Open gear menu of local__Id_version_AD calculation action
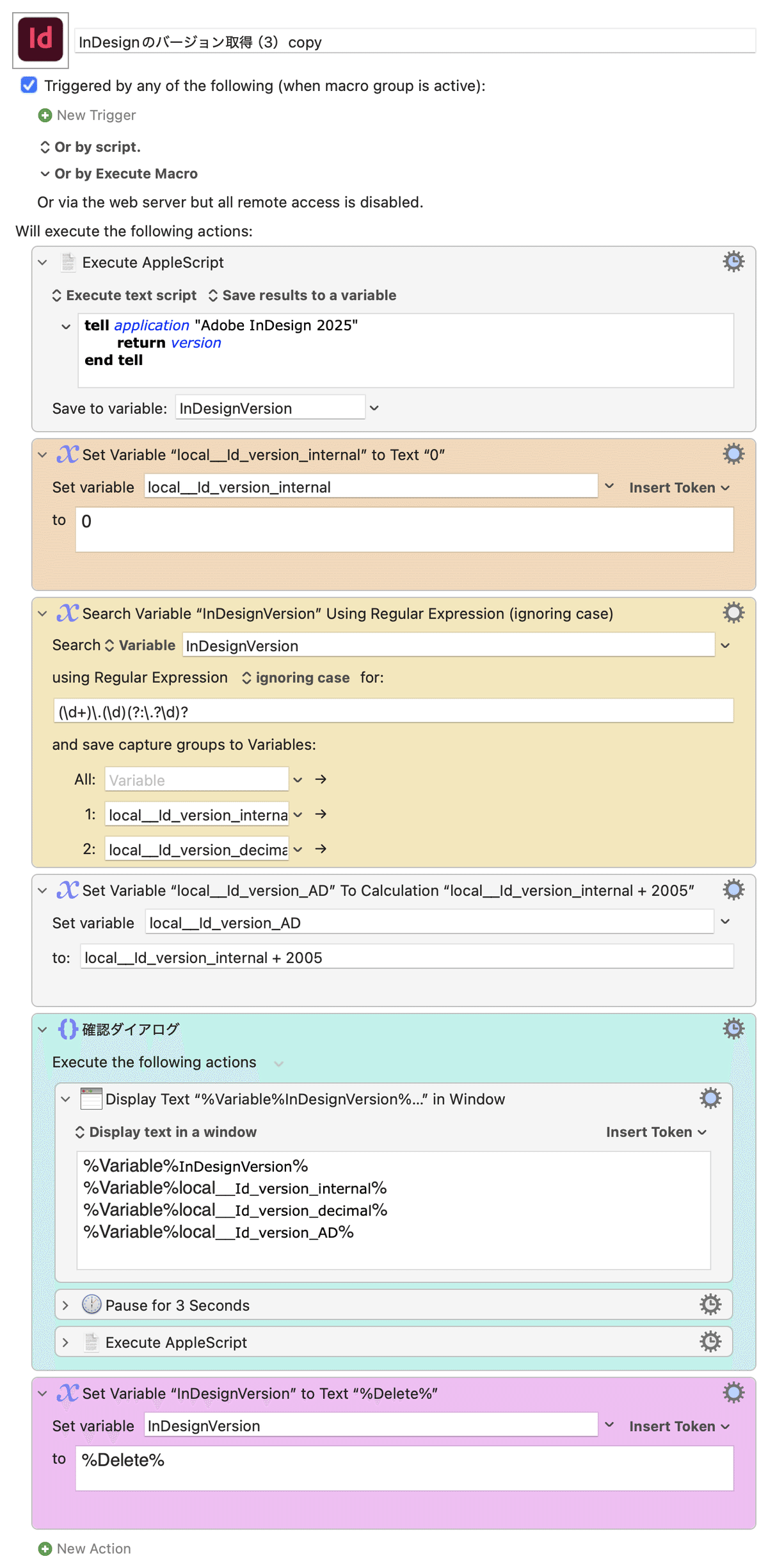768x1568 pixels. [x=733, y=889]
